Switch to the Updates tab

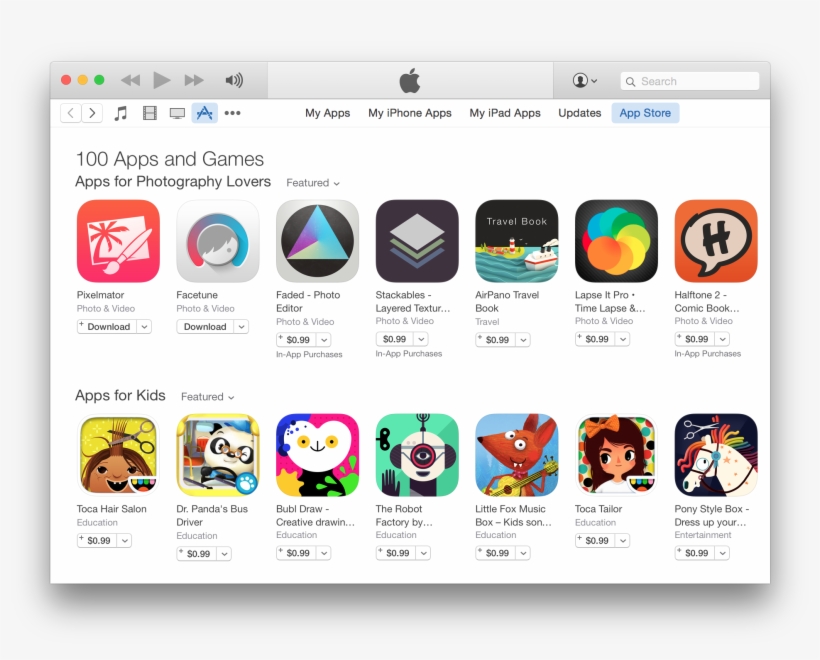click(579, 113)
